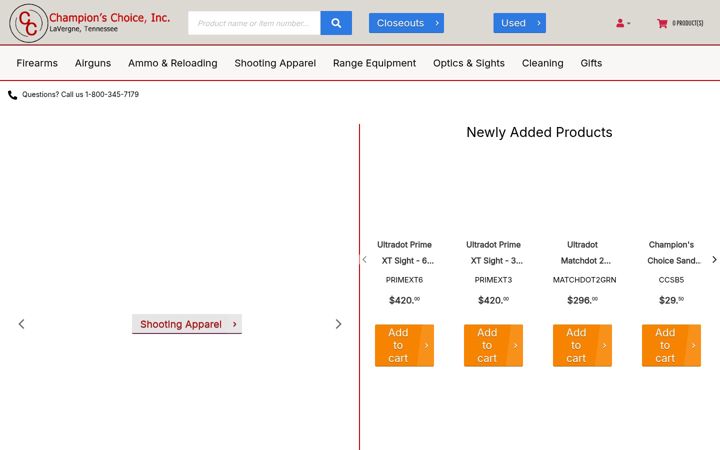Open the user account menu icon
The image size is (720, 450).
coord(623,23)
